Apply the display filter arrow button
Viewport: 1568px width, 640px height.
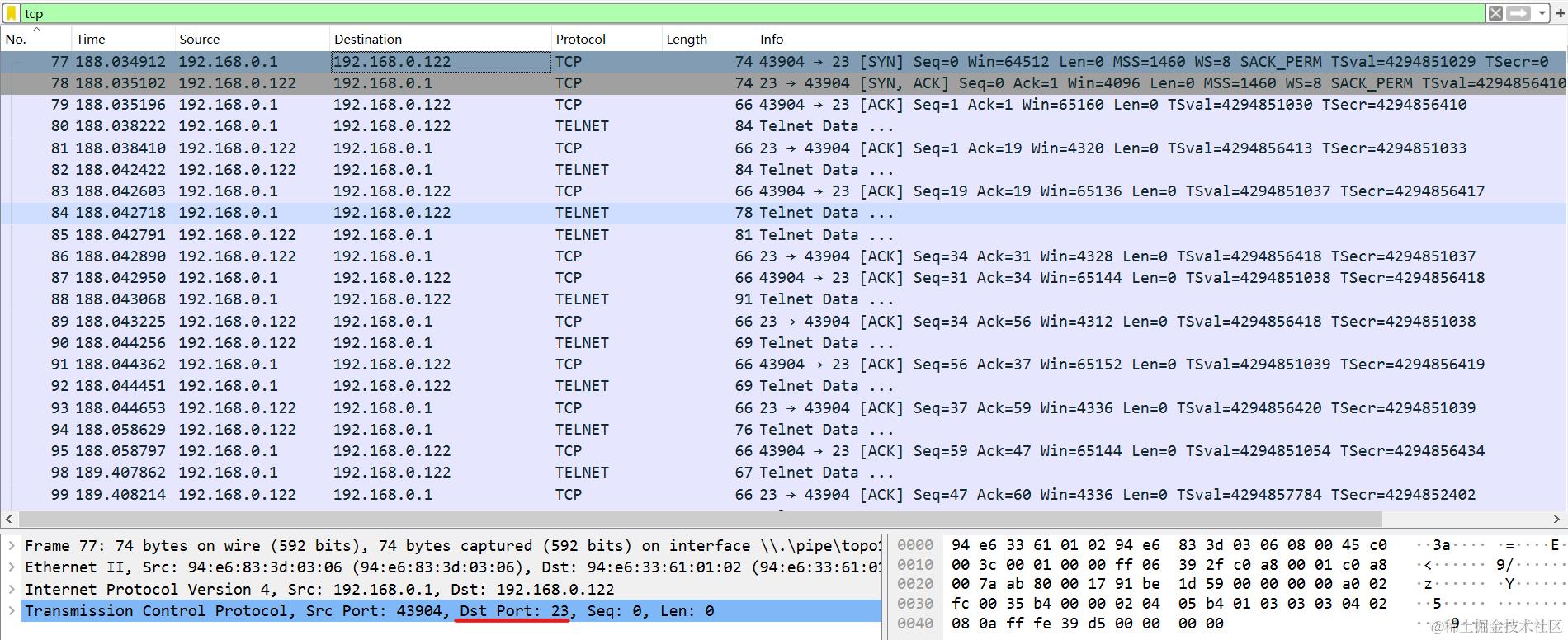pyautogui.click(x=1518, y=13)
